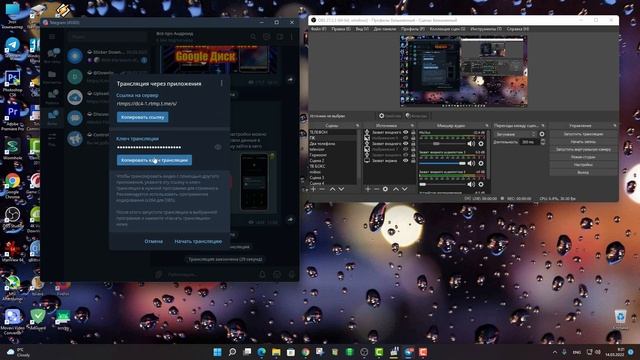Viewport: 640px width, 360px height.
Task: Move selected source down in OBS
Action: tap(404, 189)
